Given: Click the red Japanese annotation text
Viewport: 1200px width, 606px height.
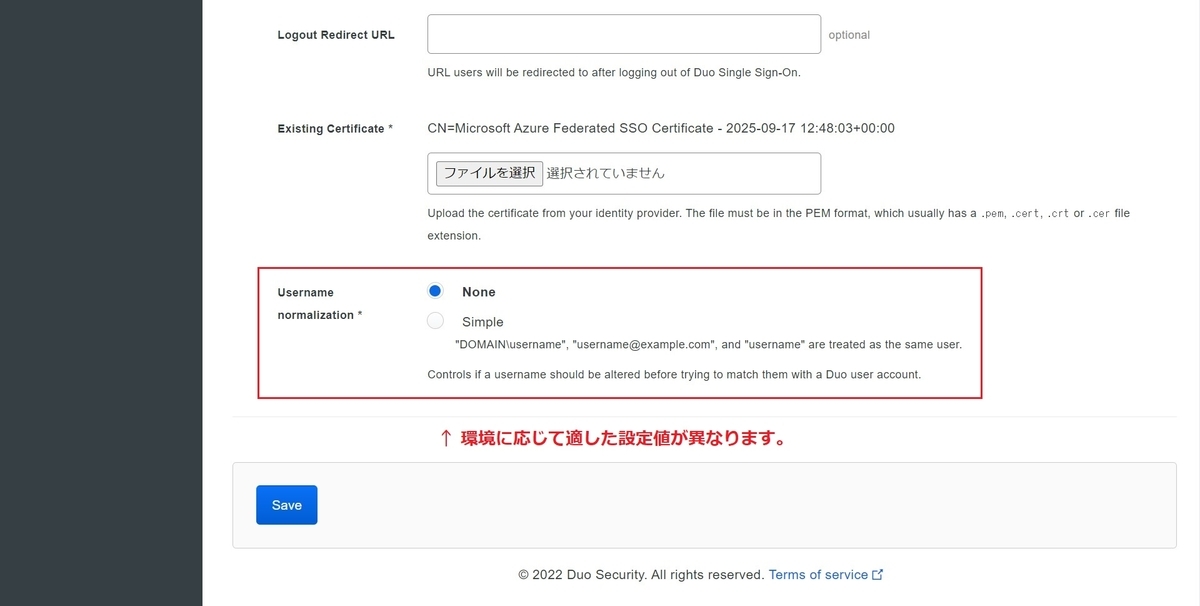Looking at the screenshot, I should point(622,438).
